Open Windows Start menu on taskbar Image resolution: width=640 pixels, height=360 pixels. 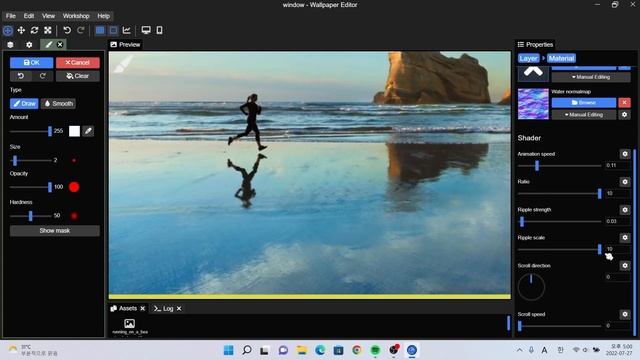[x=229, y=350]
